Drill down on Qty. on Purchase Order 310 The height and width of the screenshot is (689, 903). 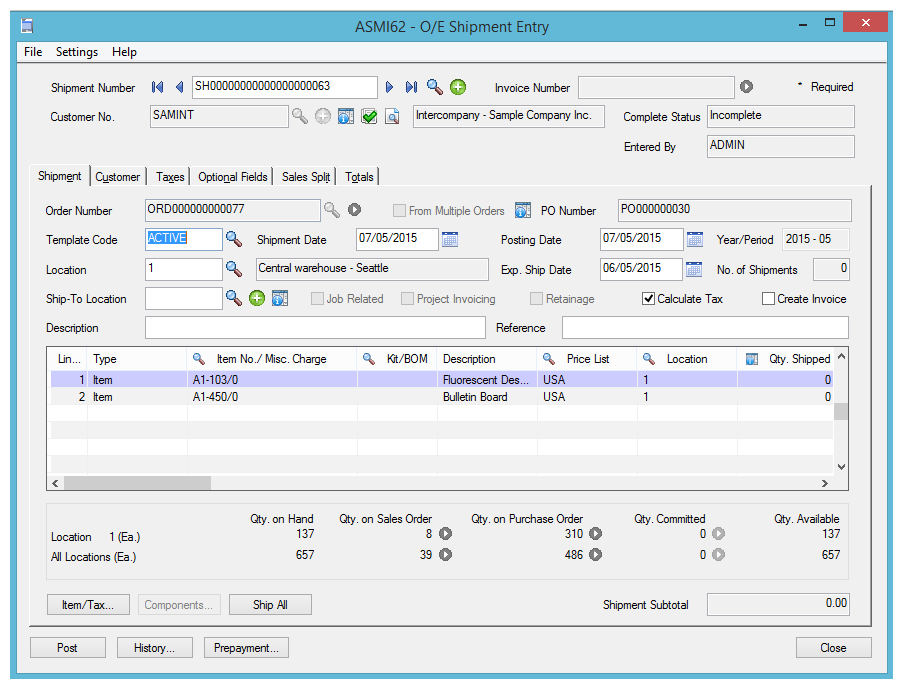[x=596, y=534]
